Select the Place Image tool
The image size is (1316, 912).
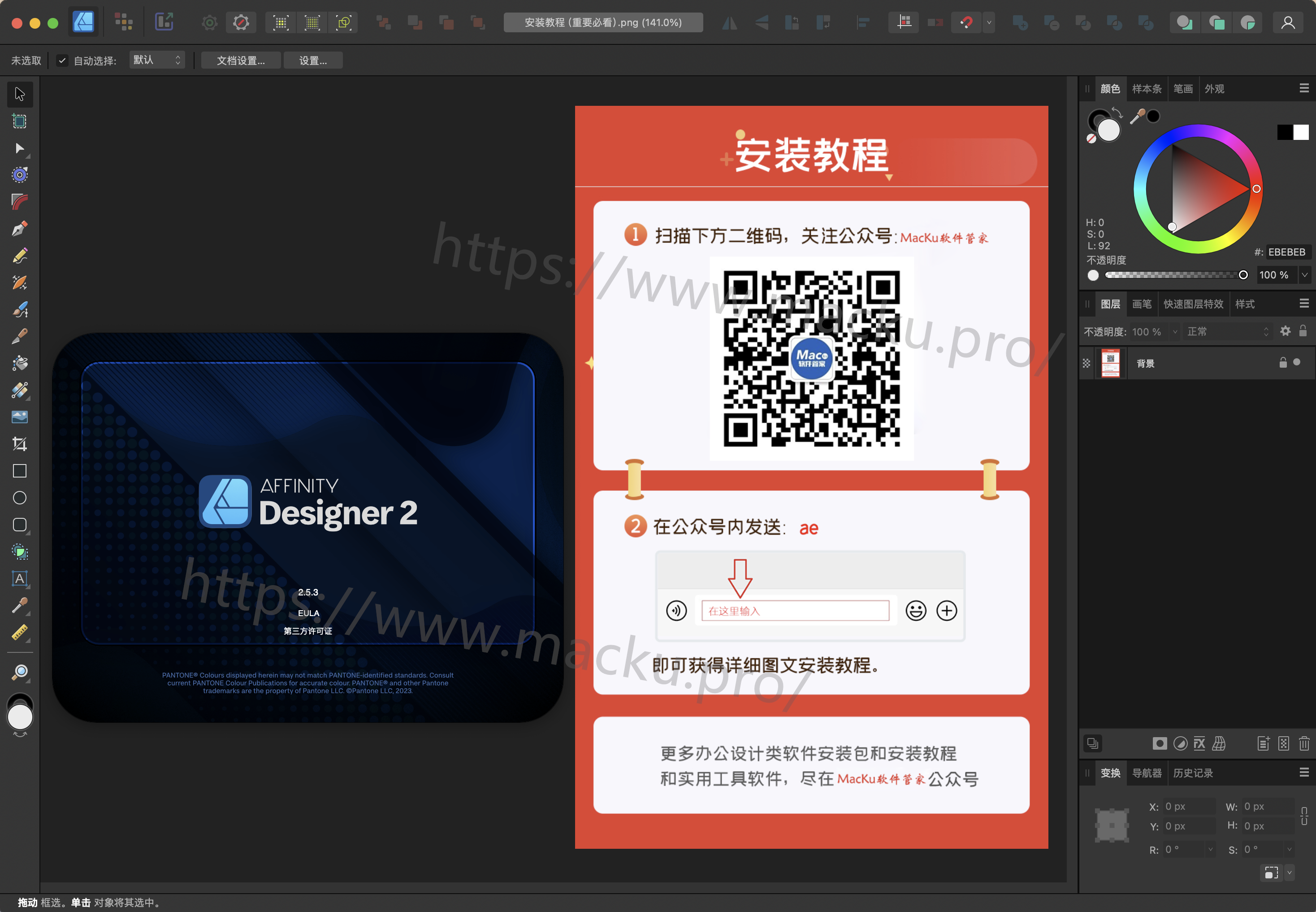point(20,417)
